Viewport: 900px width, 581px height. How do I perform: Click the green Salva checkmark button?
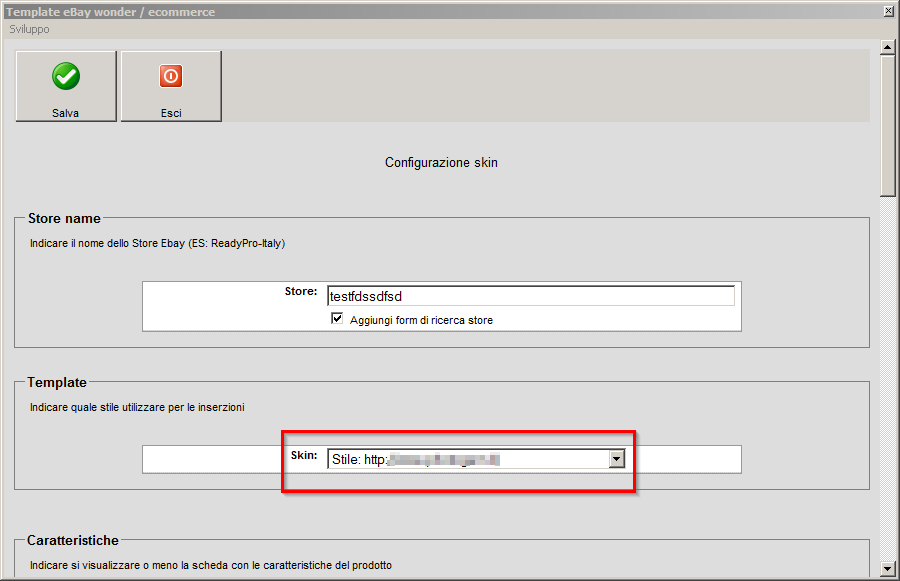tap(66, 86)
